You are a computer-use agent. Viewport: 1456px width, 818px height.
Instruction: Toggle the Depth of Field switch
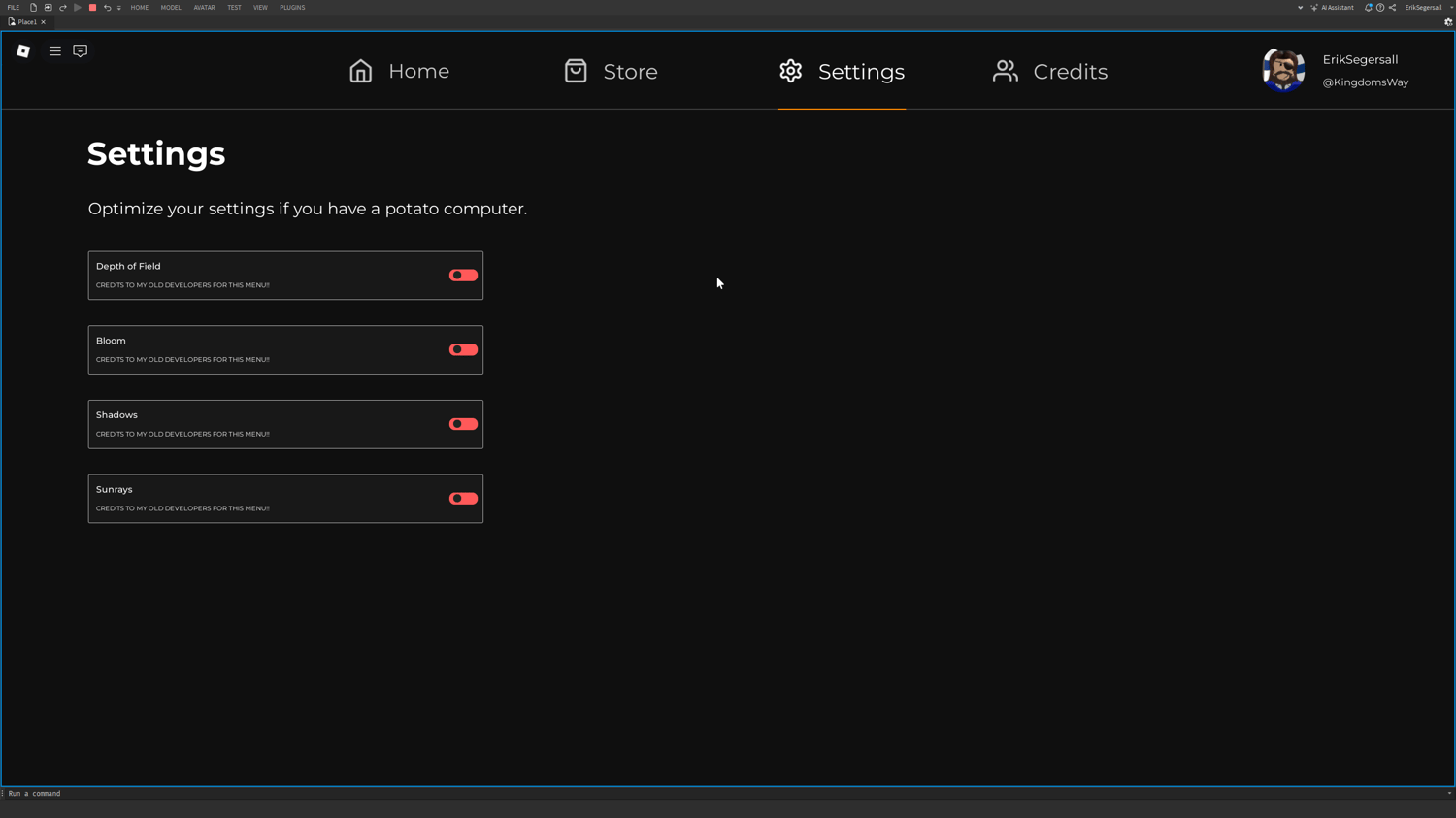[x=463, y=276]
